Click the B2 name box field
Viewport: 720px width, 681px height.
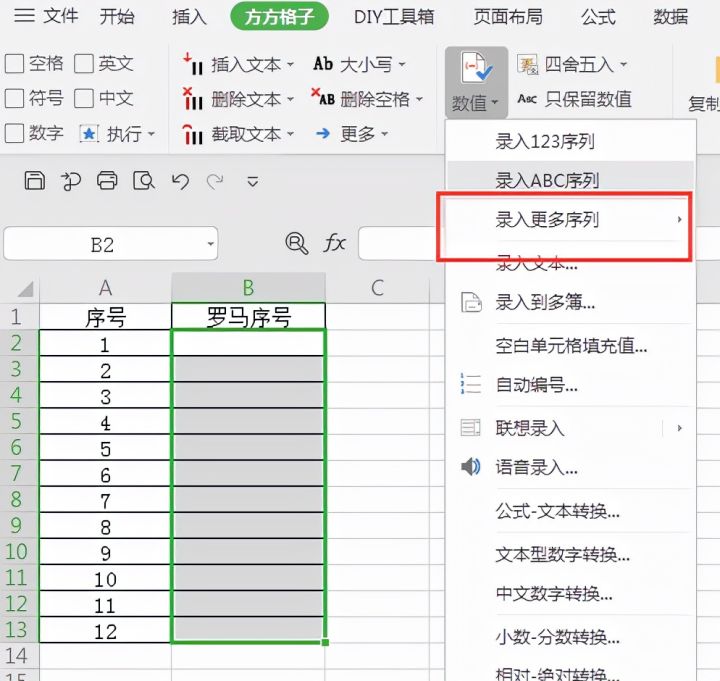click(110, 243)
